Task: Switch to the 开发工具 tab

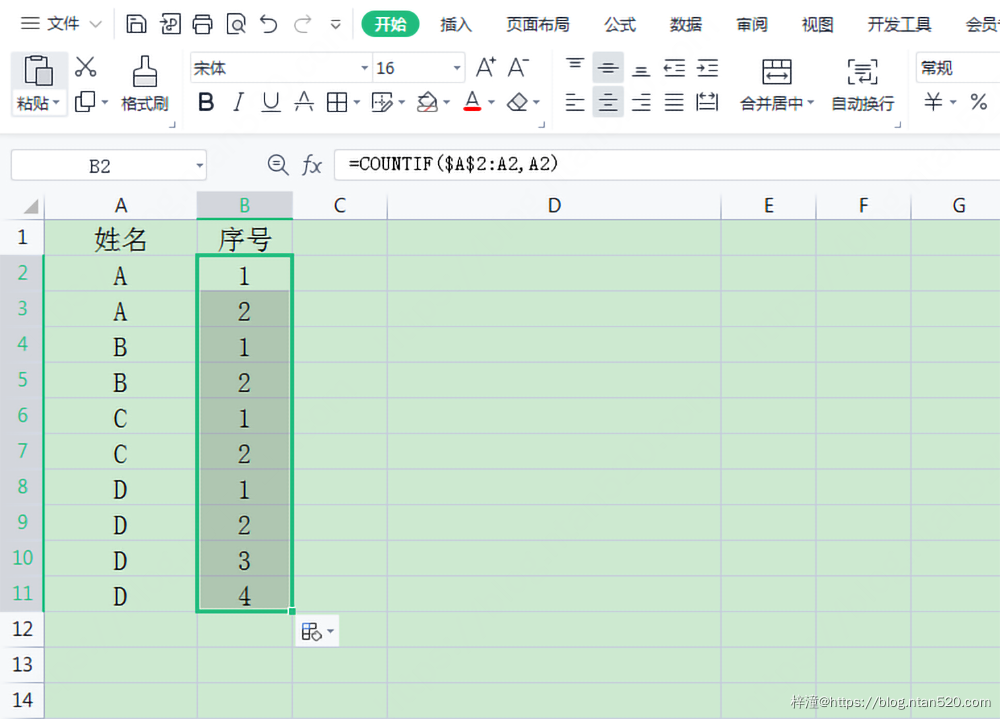Action: coord(899,24)
